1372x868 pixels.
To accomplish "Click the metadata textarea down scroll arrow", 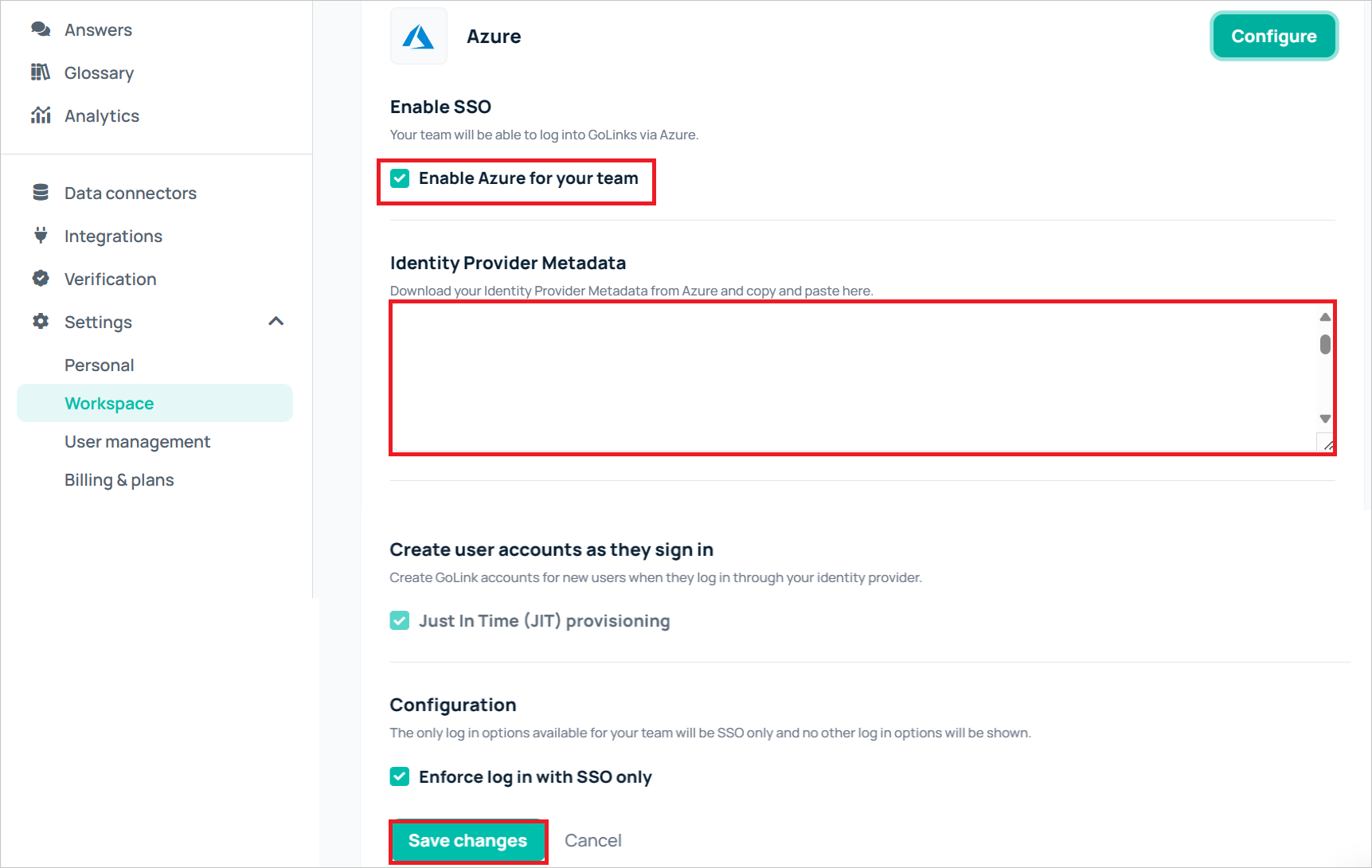I will [x=1324, y=417].
